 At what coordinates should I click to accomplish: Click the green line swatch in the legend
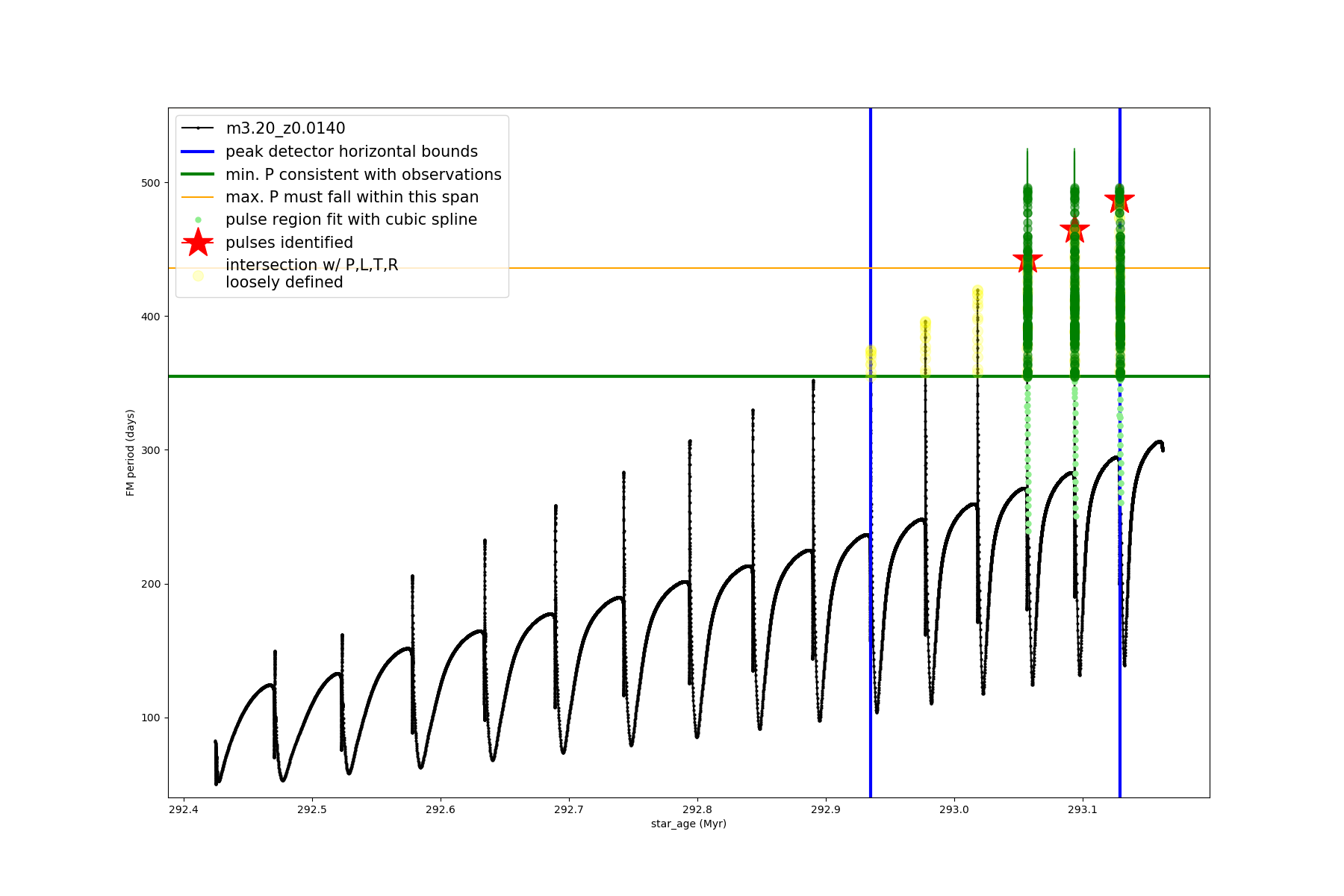(x=198, y=174)
